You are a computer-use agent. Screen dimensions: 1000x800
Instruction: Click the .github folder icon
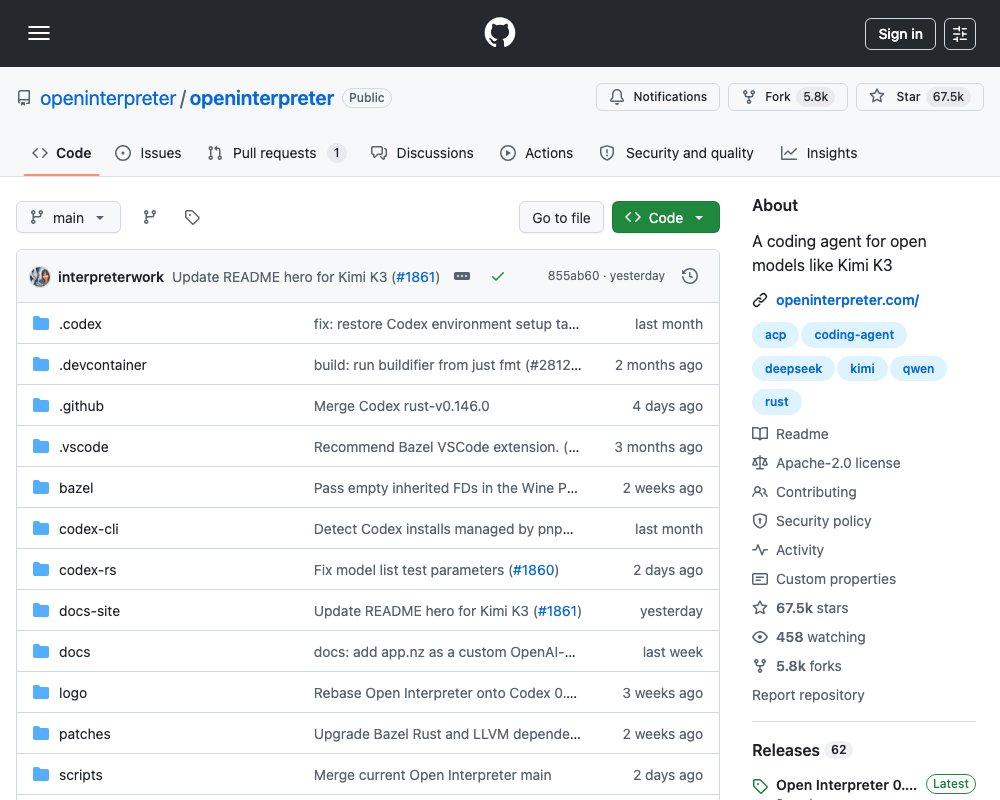[x=41, y=405]
